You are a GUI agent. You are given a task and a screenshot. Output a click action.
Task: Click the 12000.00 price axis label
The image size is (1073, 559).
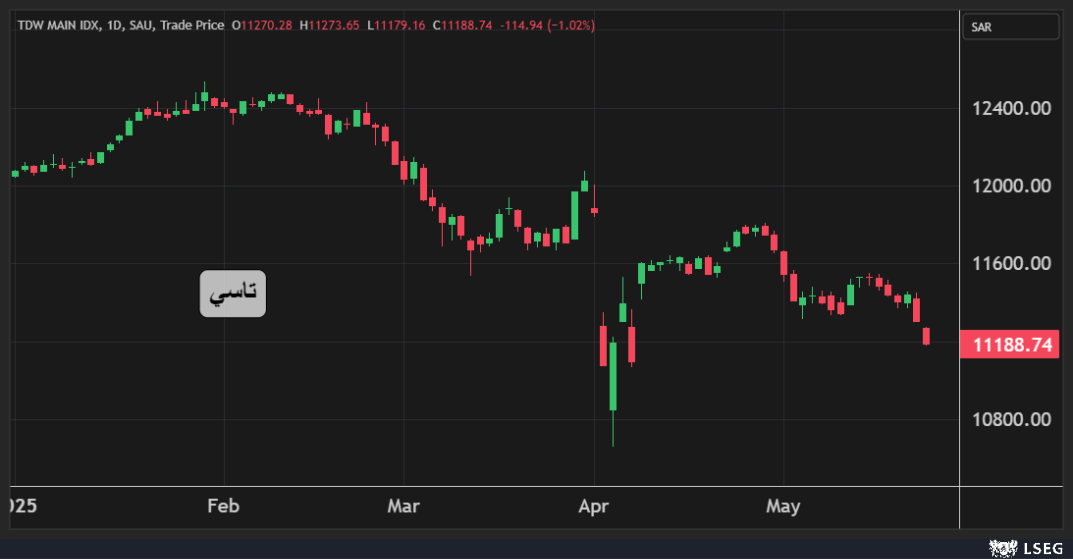pos(1012,186)
